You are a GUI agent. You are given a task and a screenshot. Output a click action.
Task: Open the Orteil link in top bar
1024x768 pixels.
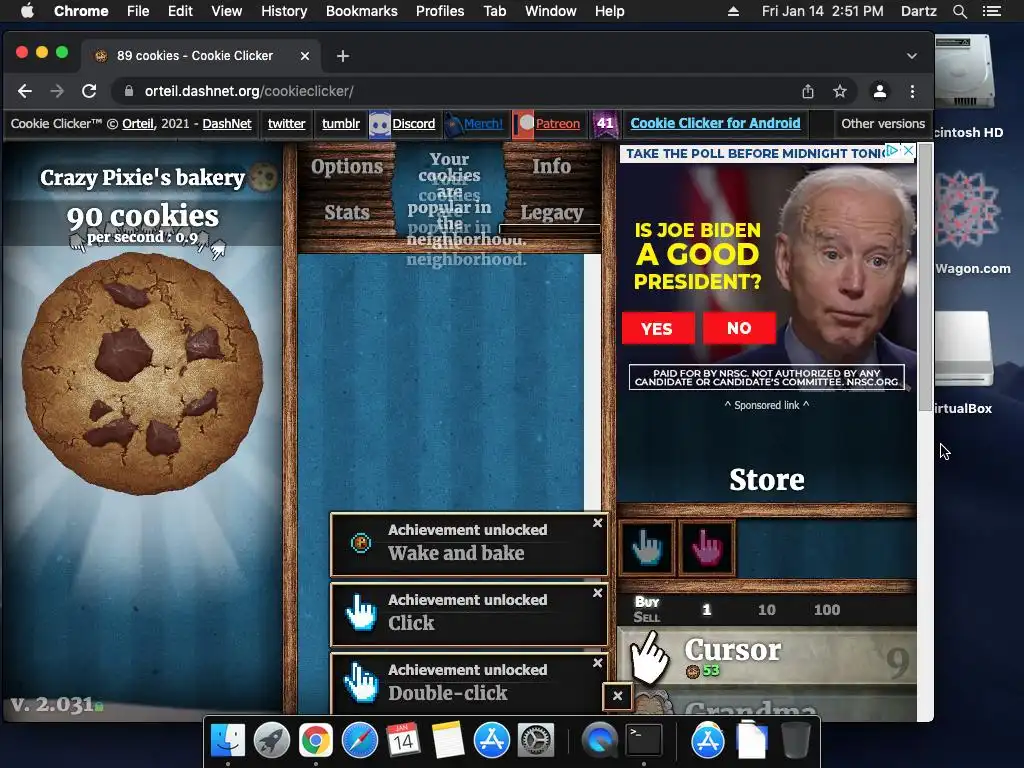pos(138,123)
